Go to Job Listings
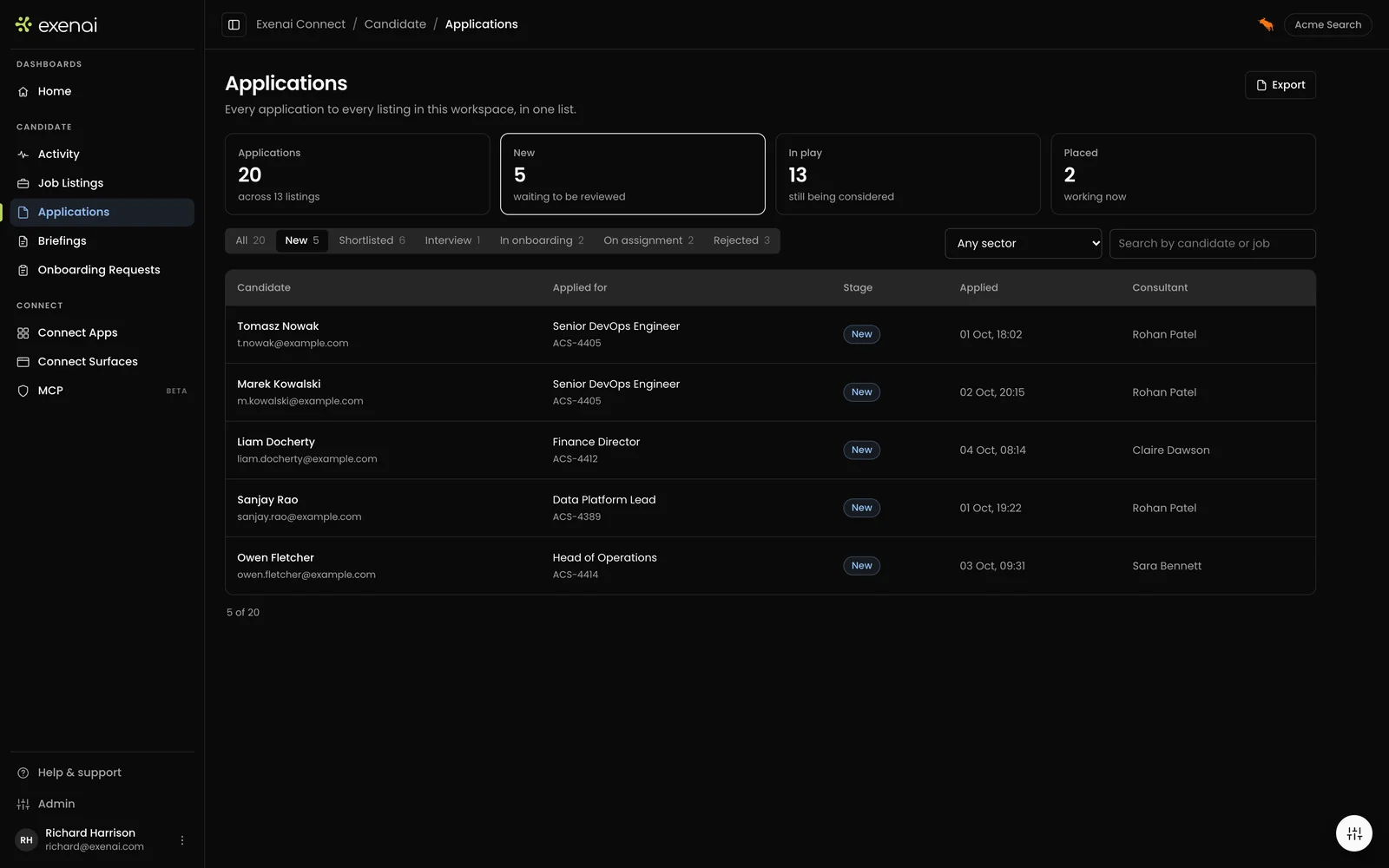1389x868 pixels. coord(102,183)
